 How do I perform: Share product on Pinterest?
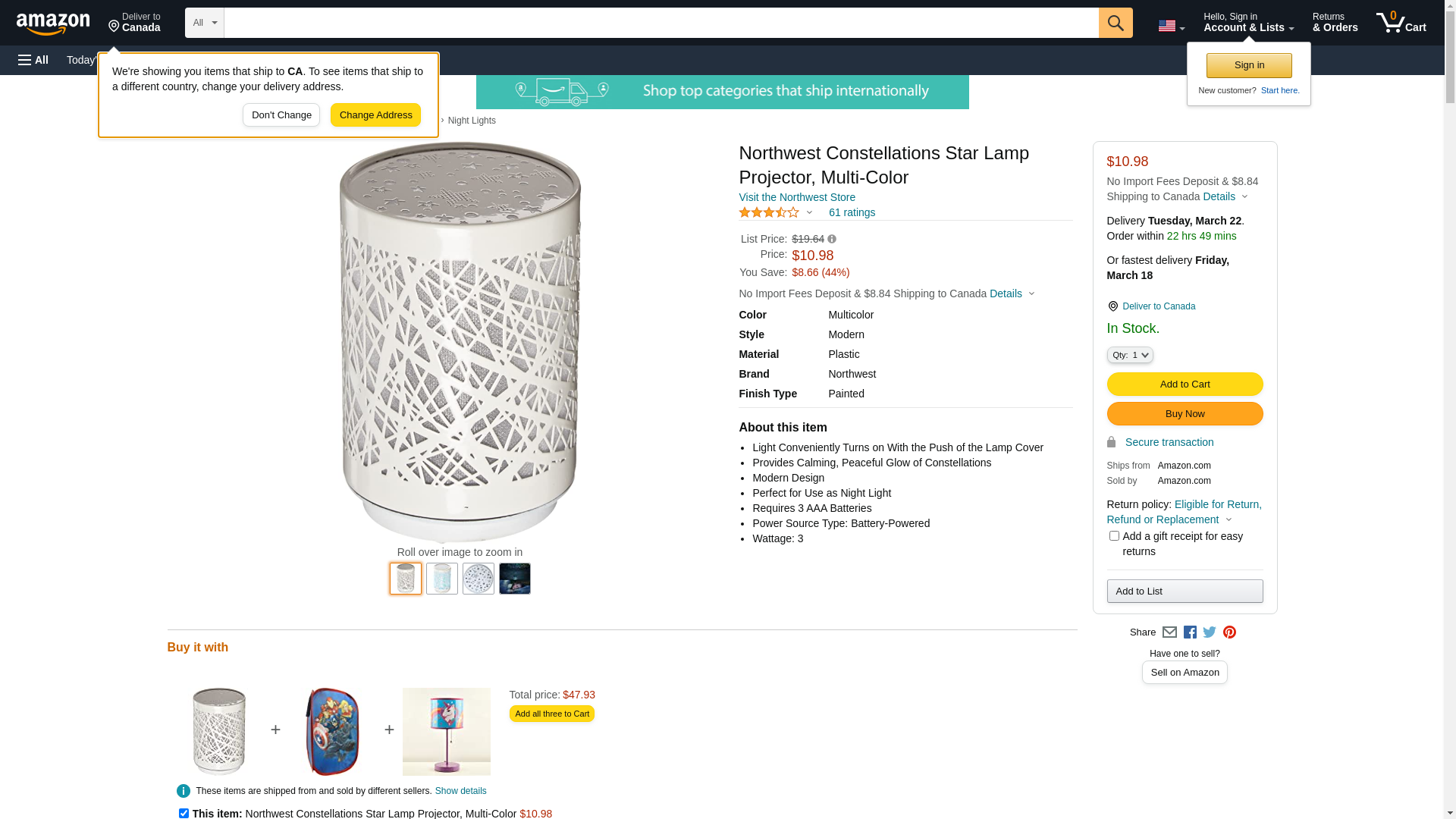pos(1229,632)
